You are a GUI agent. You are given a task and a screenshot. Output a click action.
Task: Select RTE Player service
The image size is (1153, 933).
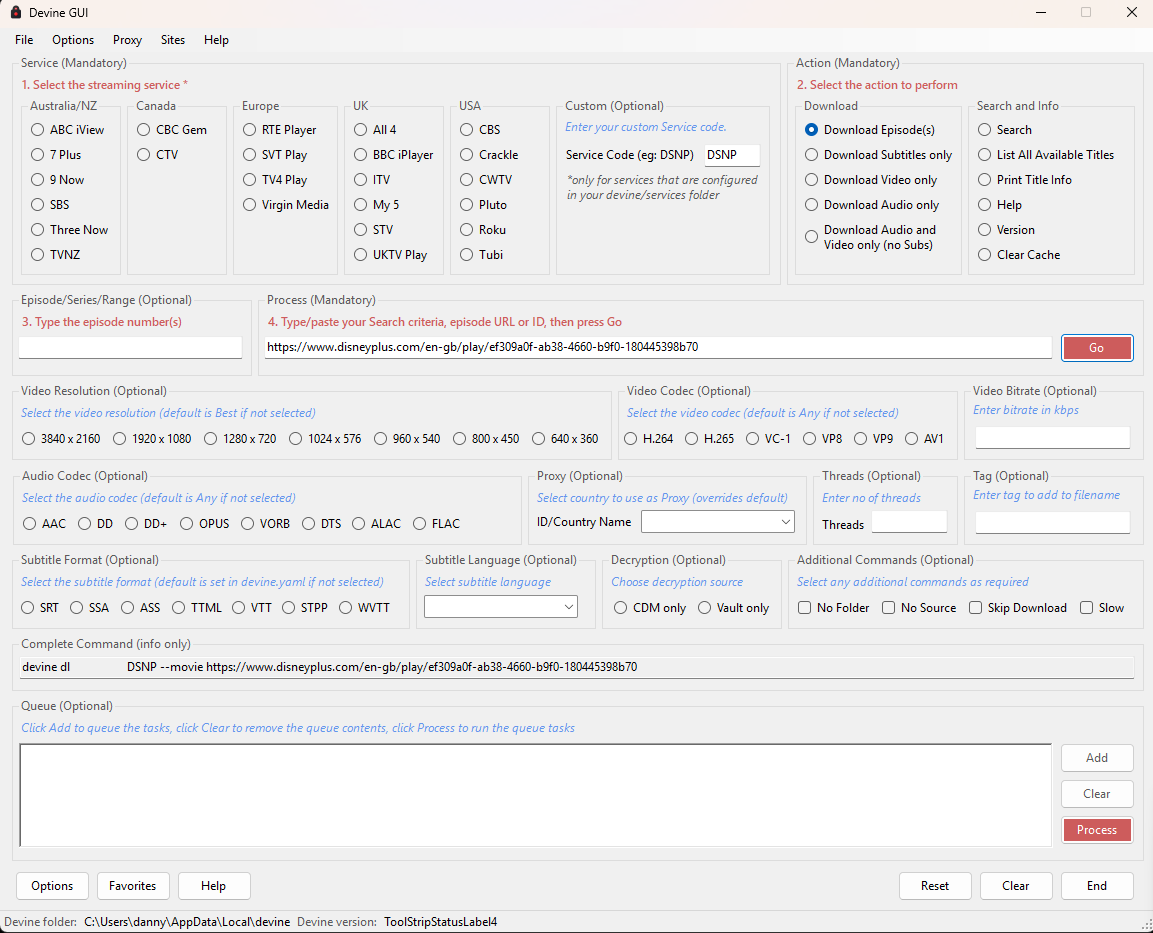279,129
